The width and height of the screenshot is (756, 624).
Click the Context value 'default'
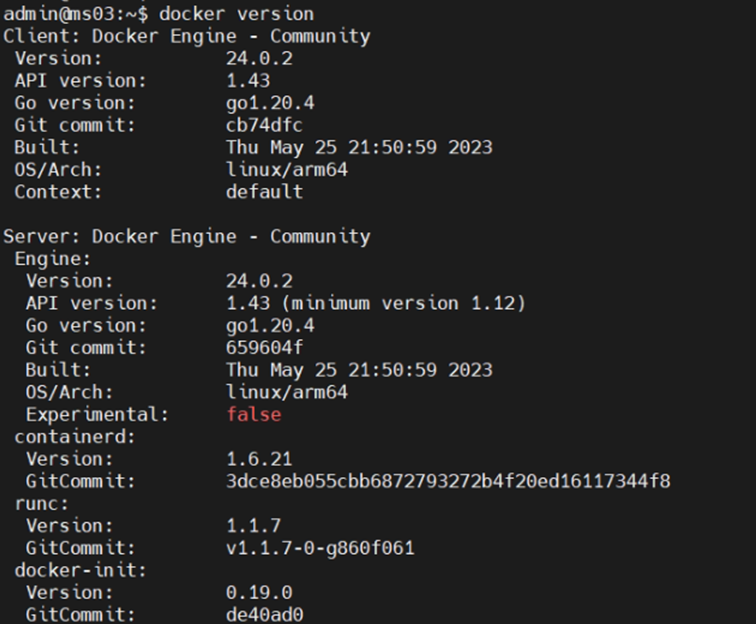[264, 192]
